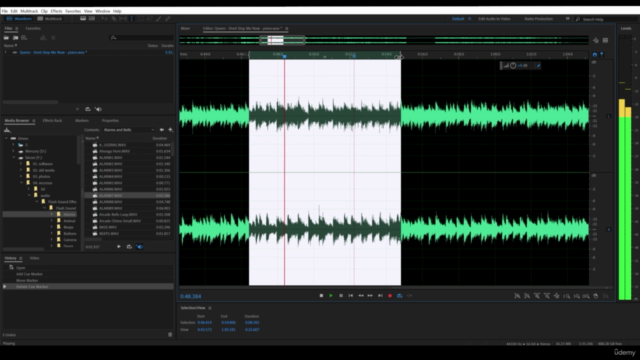
Task: Click the Files panel search field
Action: coord(142,38)
